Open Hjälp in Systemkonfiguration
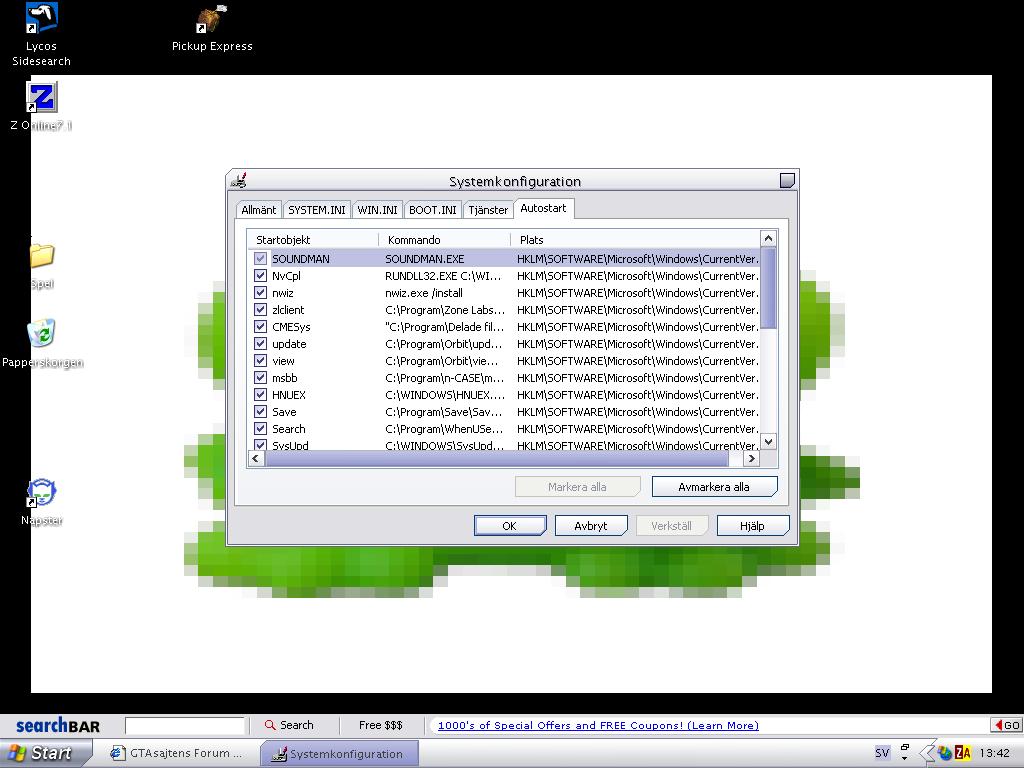Image resolution: width=1024 pixels, height=768 pixels. [753, 526]
